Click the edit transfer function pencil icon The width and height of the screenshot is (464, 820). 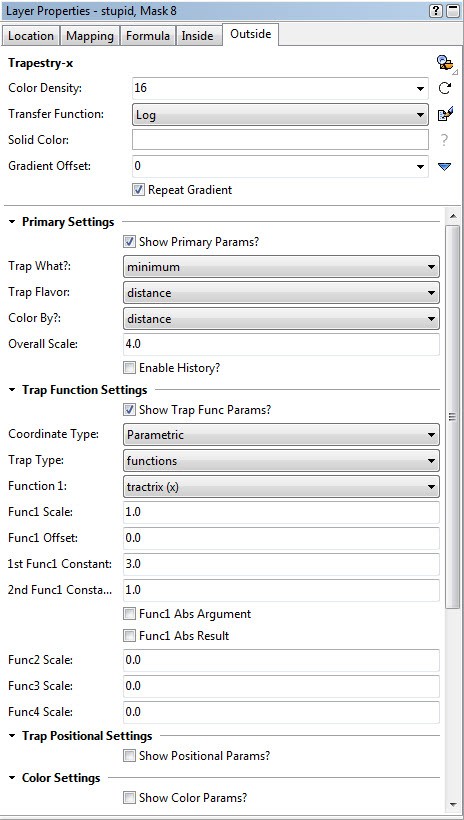[x=445, y=114]
